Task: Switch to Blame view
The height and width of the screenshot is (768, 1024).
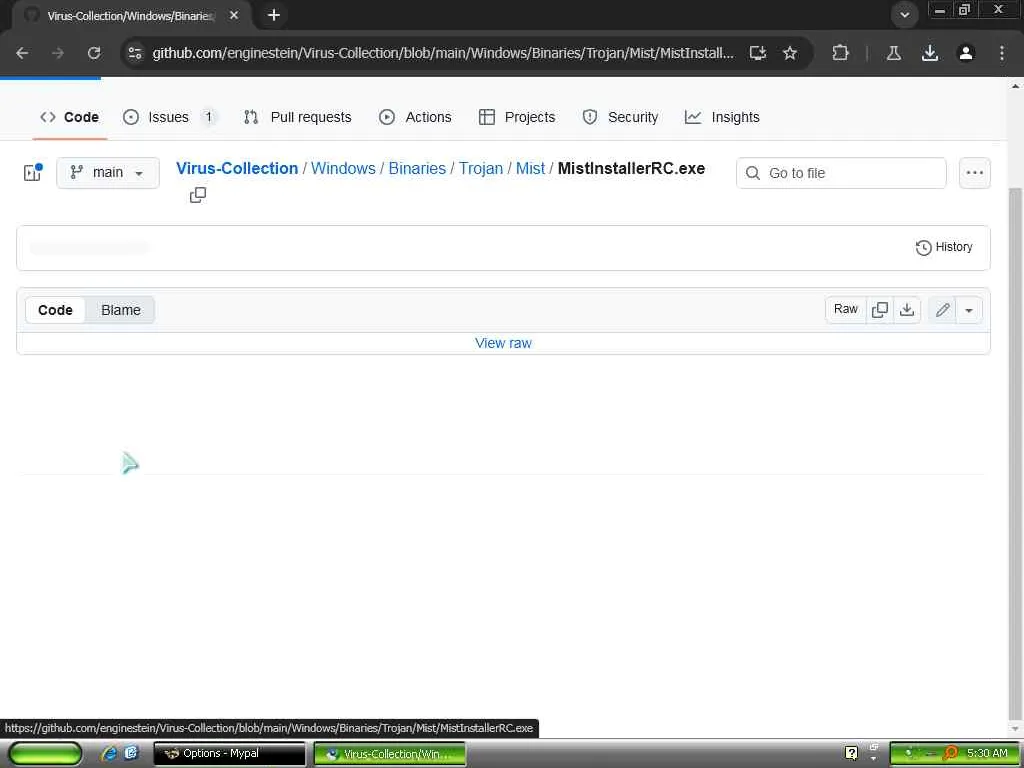Action: pos(121,310)
